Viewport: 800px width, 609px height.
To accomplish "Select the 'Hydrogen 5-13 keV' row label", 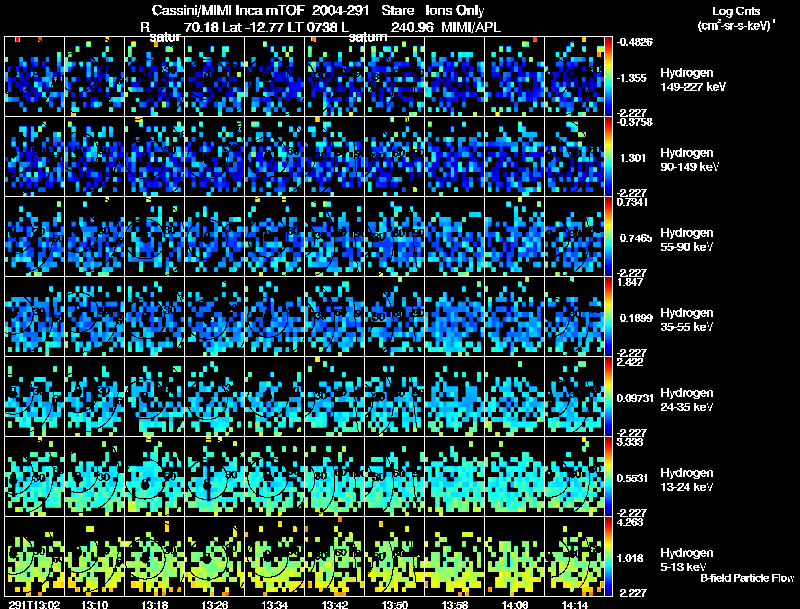I will (687, 560).
